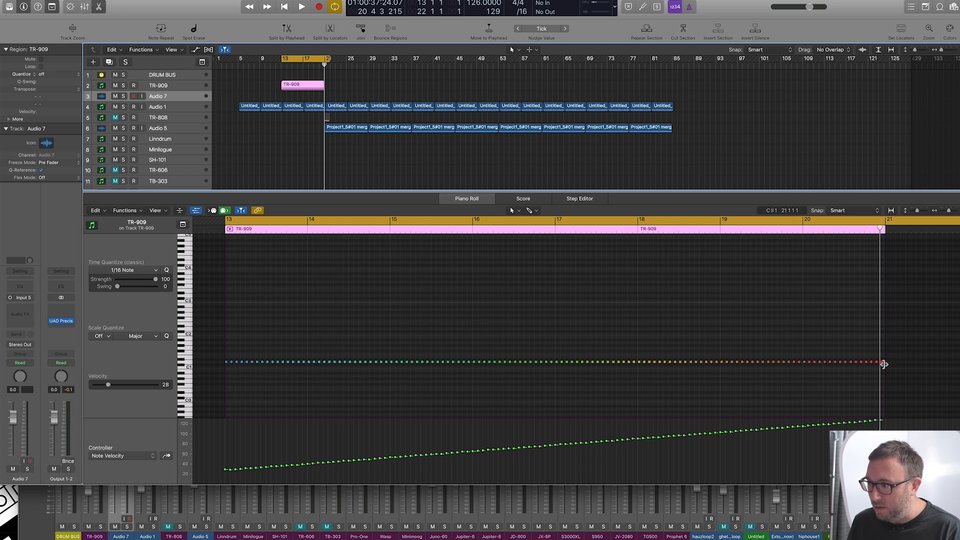Open tracks area Edit menu
Viewport: 960px width, 540px height.
[114, 50]
